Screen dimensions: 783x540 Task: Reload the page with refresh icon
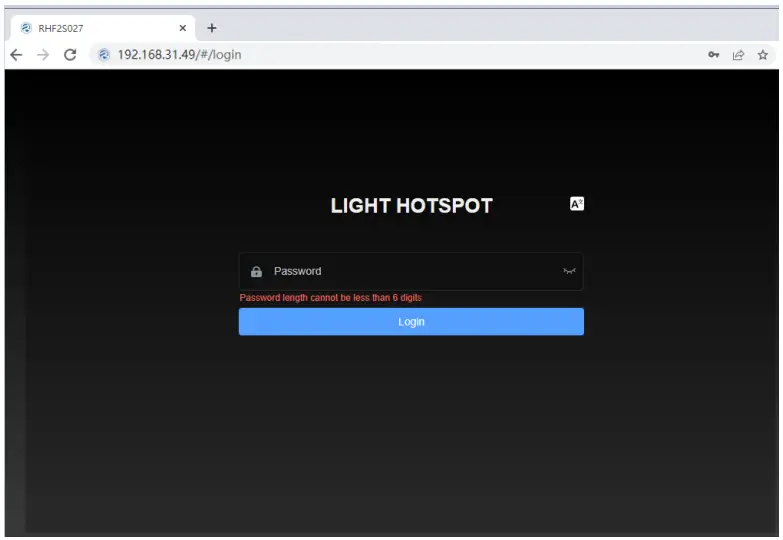70,55
